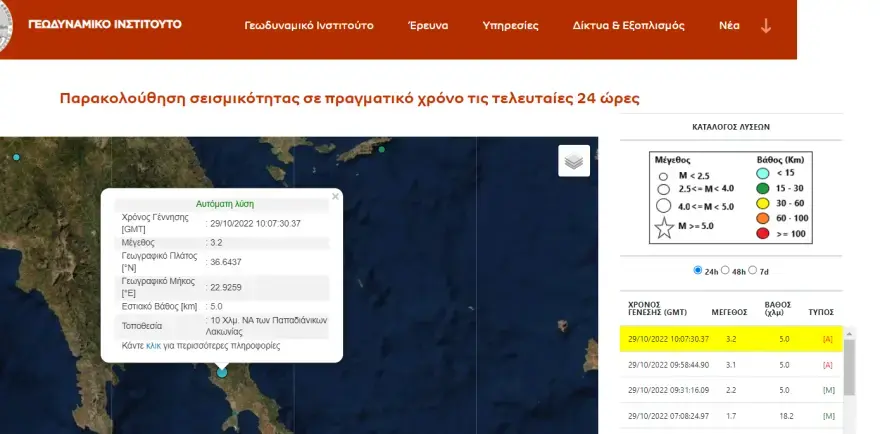Open the Έρευνα menu
880x434 pixels.
coord(428,26)
